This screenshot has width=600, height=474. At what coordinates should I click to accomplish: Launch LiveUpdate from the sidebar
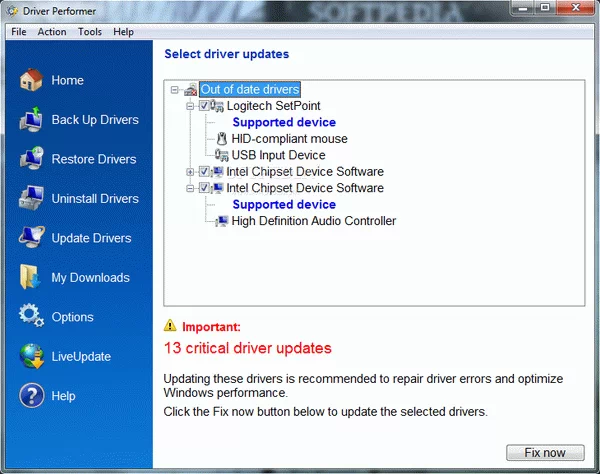click(81, 357)
